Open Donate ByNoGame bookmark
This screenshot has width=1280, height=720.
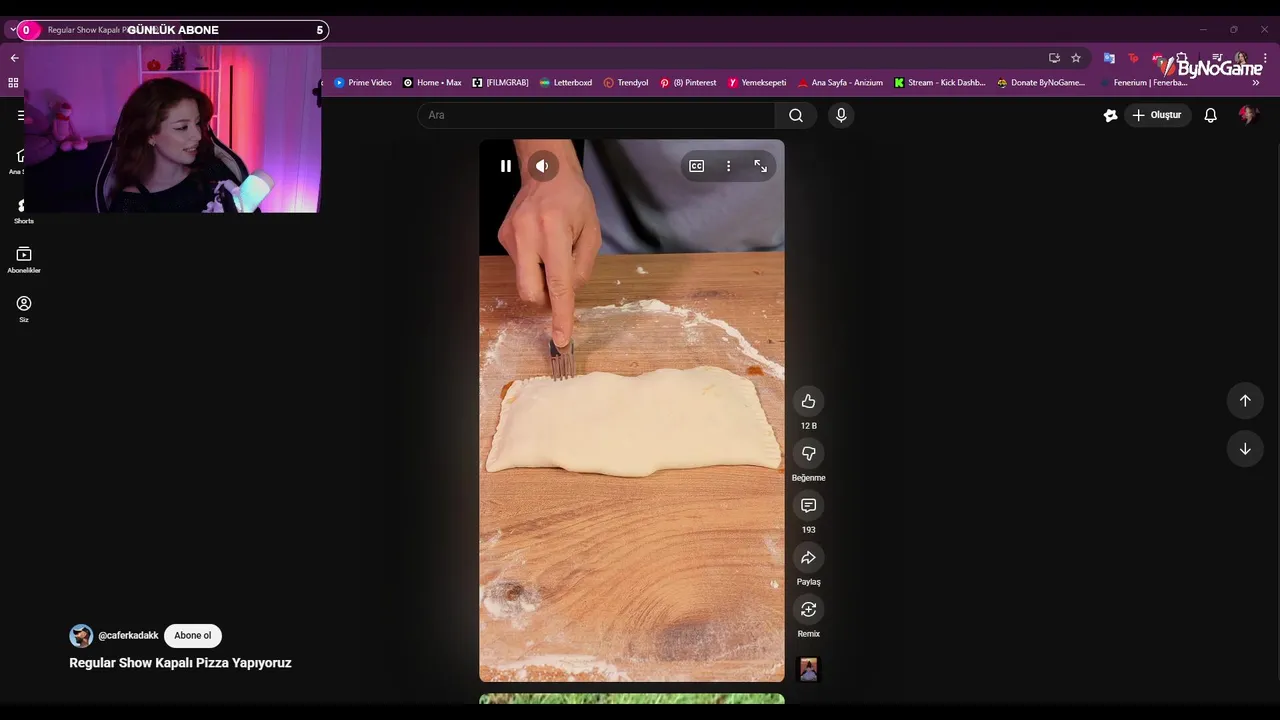[1041, 83]
